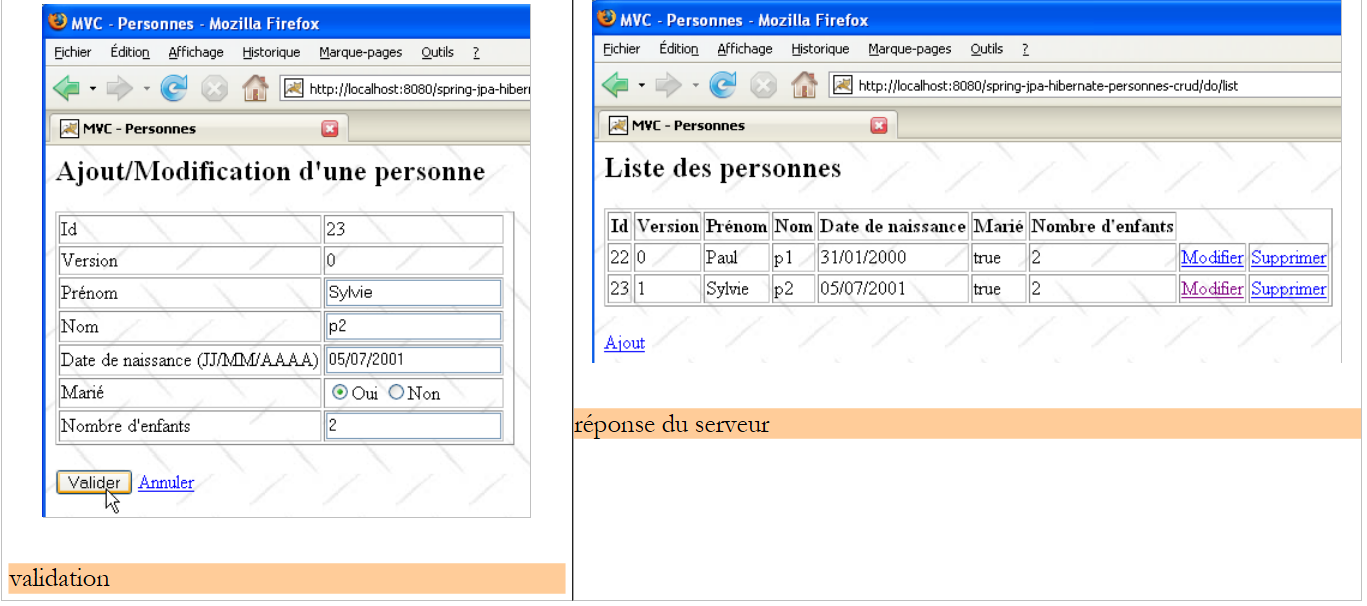
Task: Click the Valider button
Action: [x=94, y=483]
